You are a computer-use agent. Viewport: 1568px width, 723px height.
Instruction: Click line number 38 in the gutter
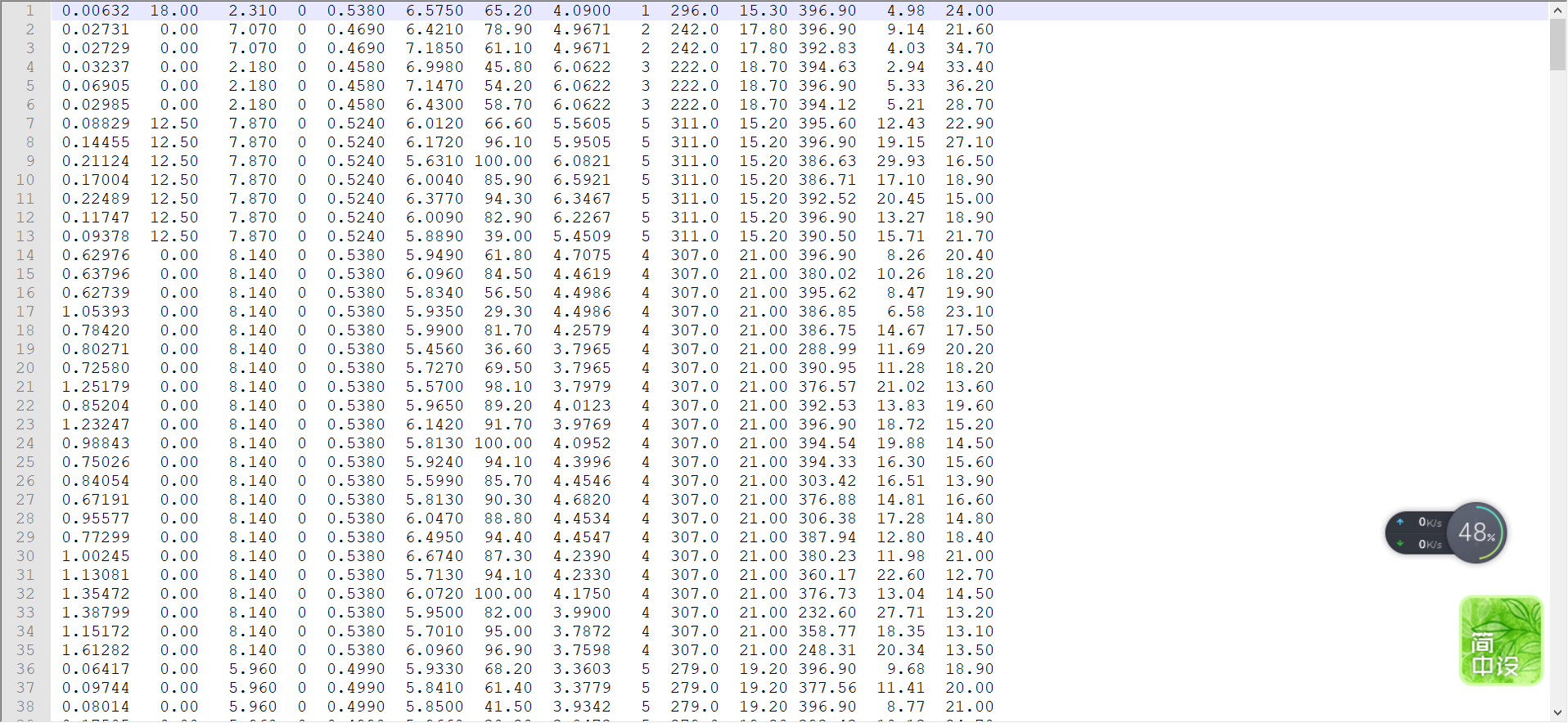25,707
